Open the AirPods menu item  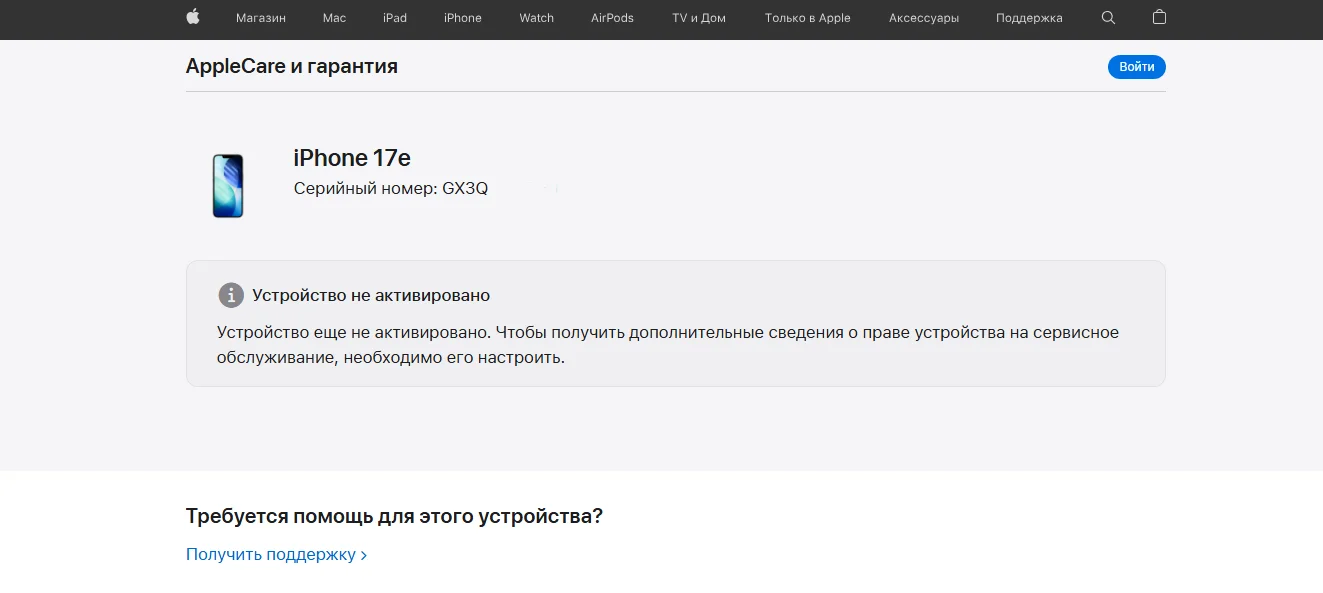click(x=612, y=18)
